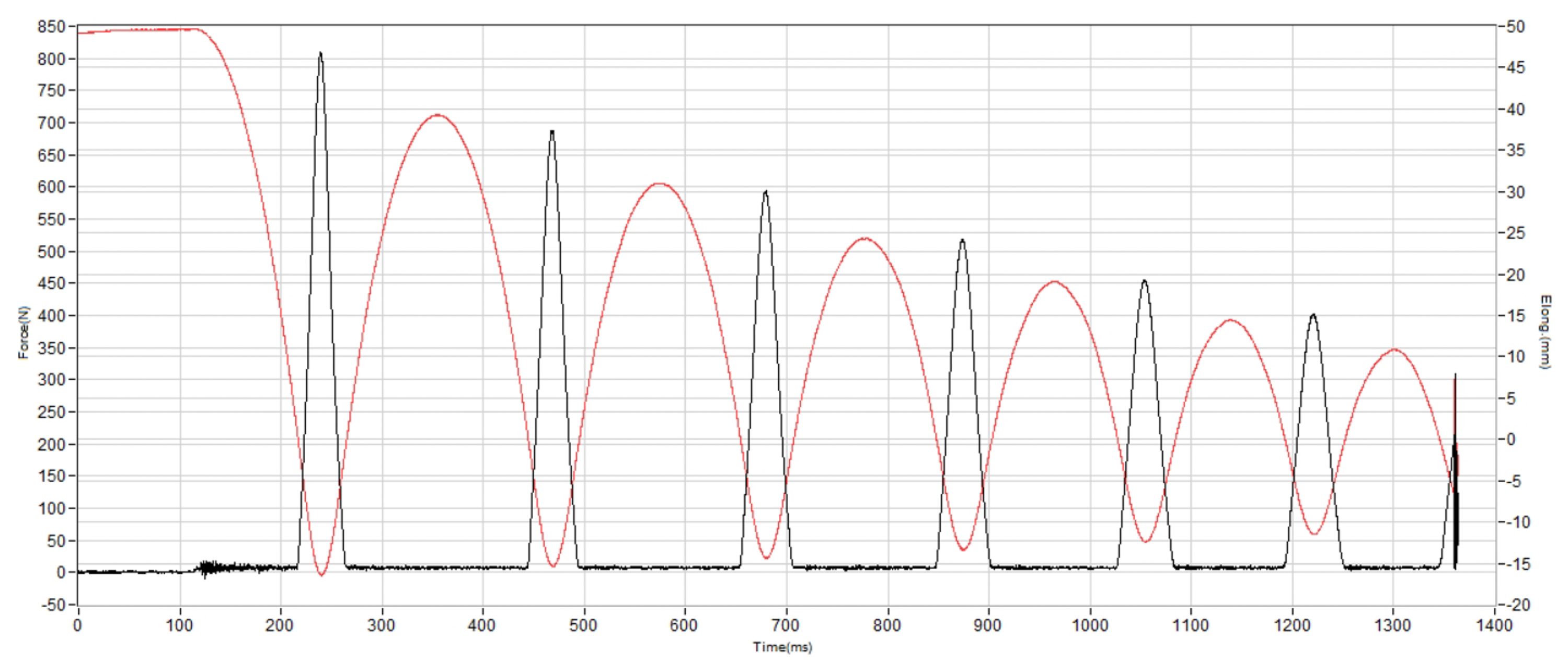
Task: Click the 850 tick label on the force axis
Action: (51, 27)
